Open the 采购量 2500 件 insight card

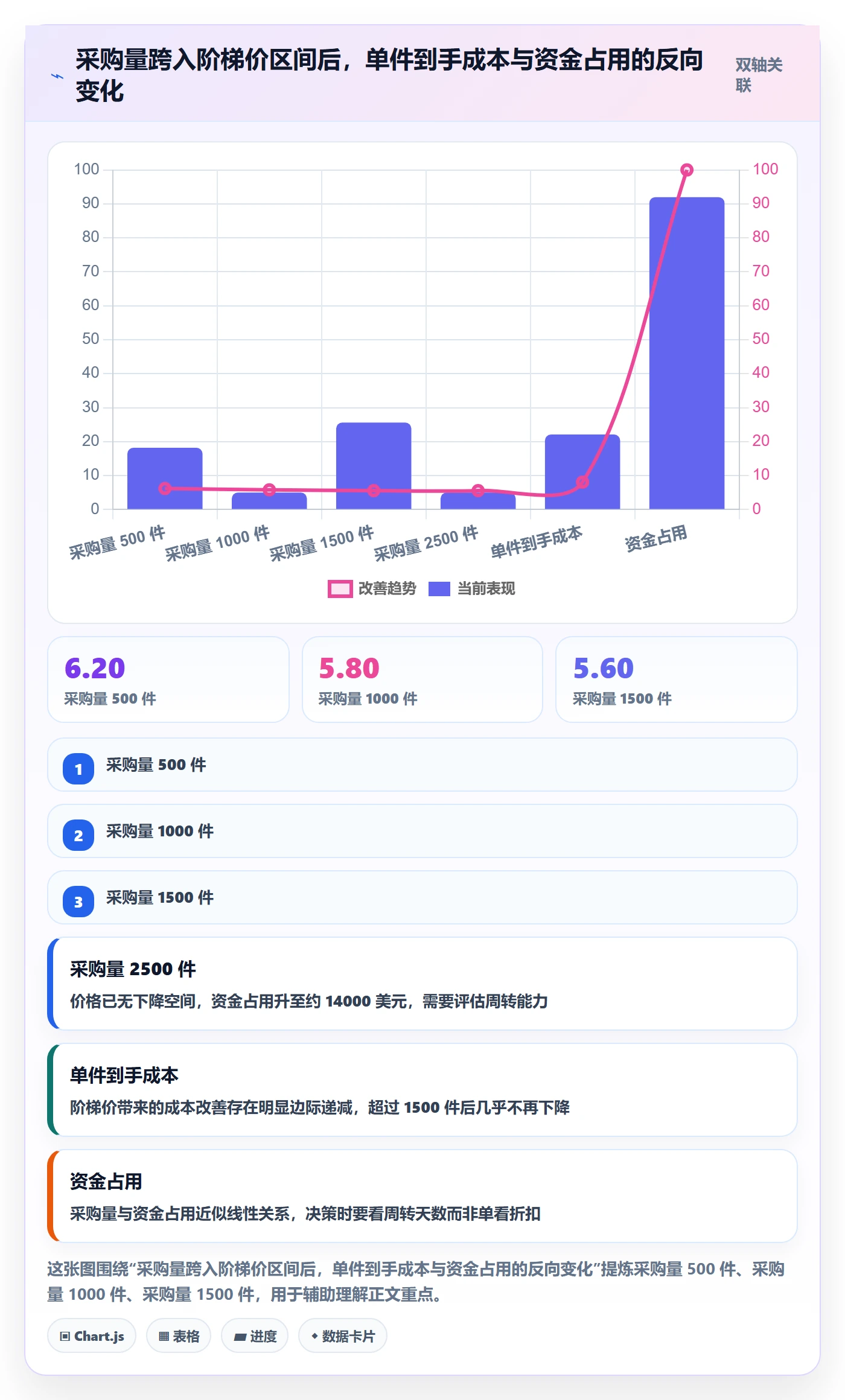pyautogui.click(x=422, y=984)
